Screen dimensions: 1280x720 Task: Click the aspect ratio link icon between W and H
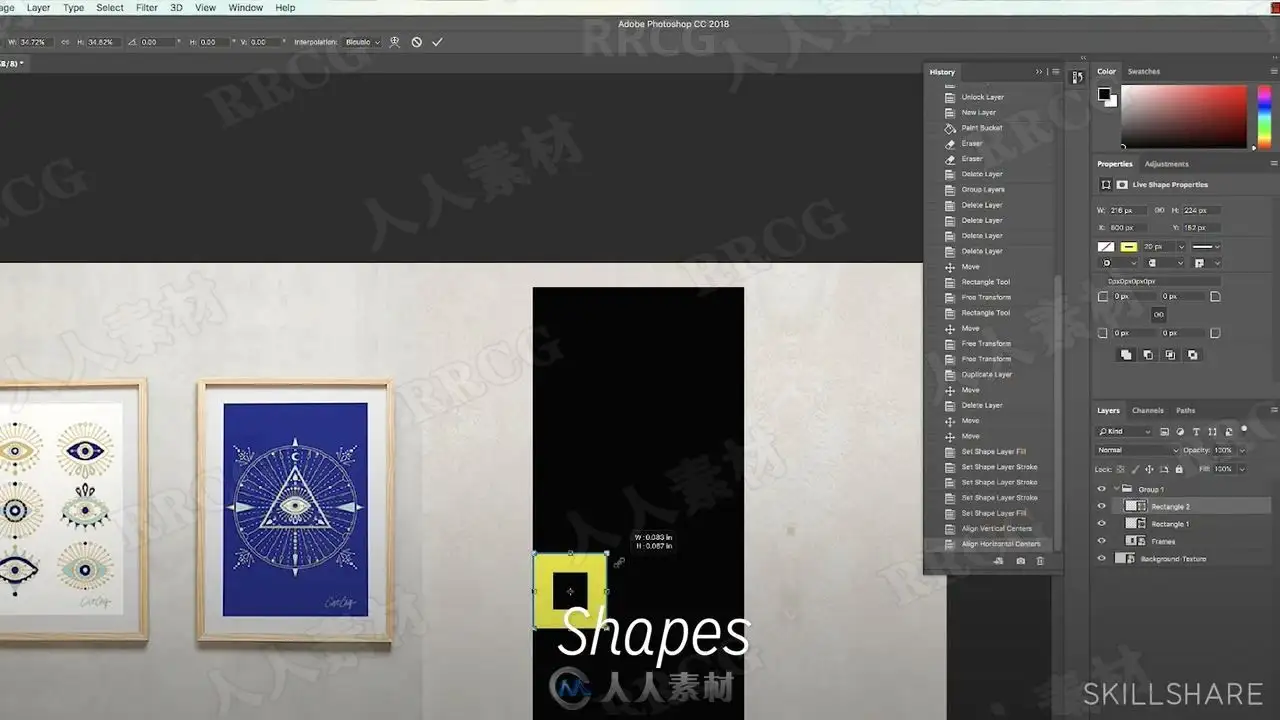tap(66, 42)
